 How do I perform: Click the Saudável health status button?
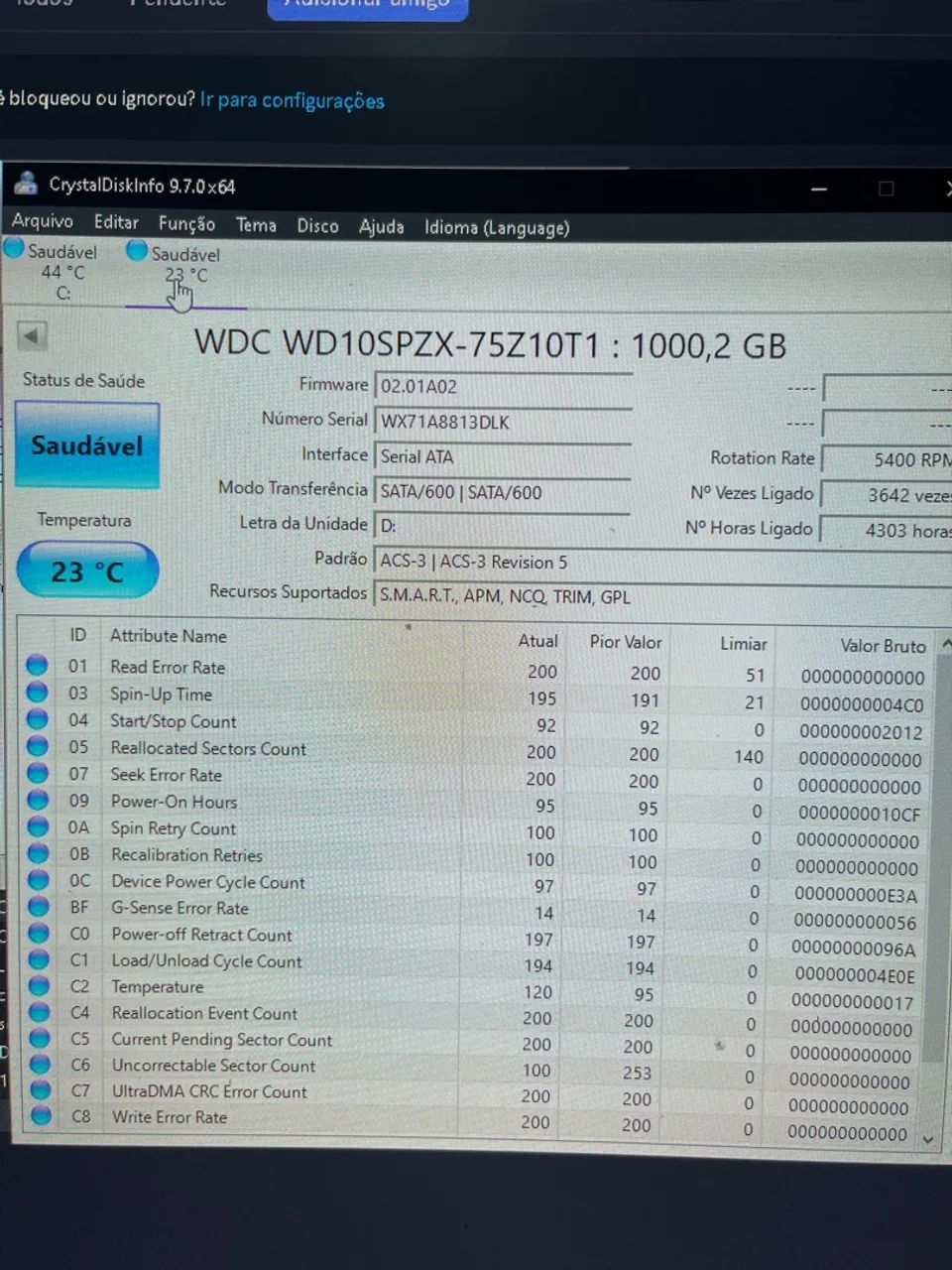pyautogui.click(x=86, y=445)
